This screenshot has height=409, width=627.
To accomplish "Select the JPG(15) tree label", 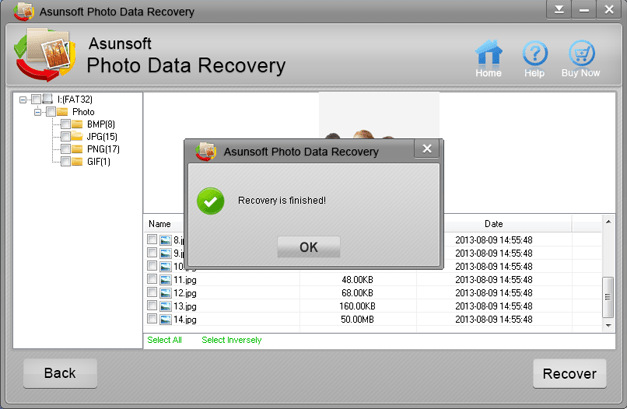I will (x=102, y=137).
